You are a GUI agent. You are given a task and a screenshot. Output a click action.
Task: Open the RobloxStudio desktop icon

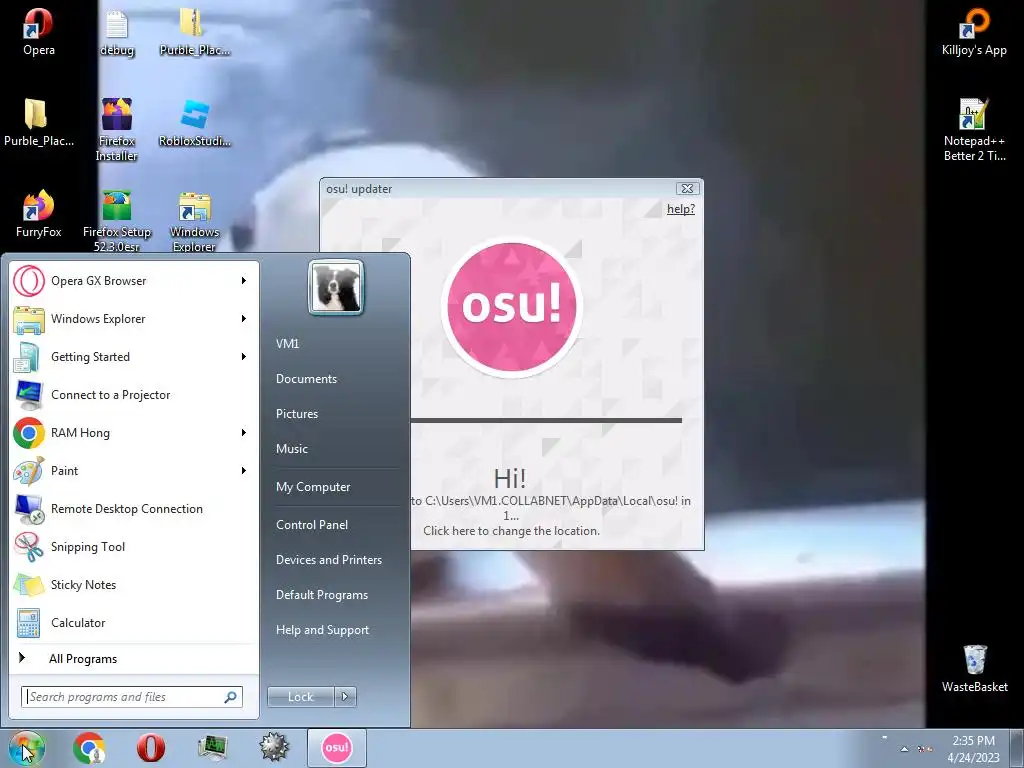pos(195,122)
